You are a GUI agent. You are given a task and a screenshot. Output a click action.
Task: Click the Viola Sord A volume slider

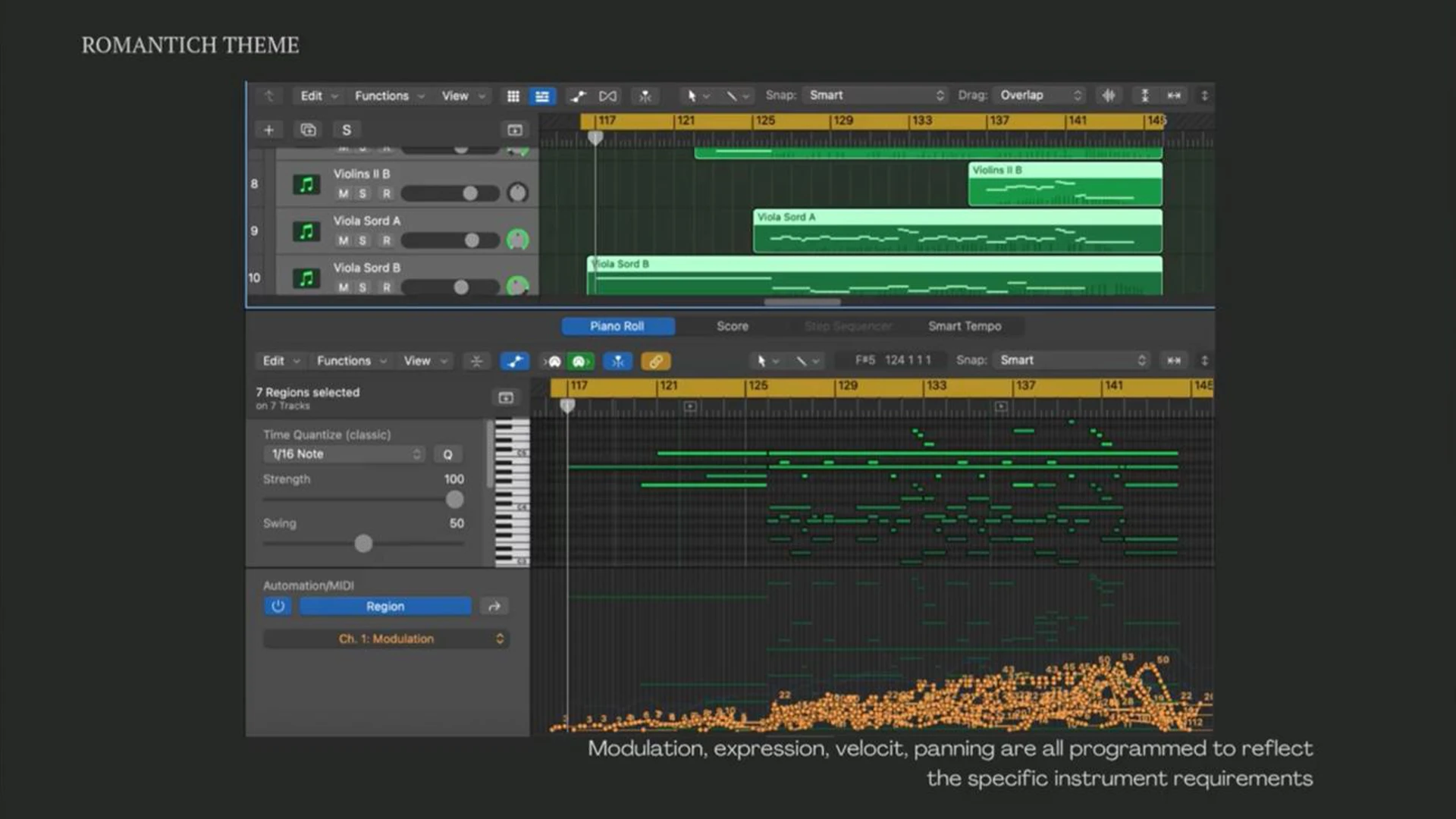(450, 241)
